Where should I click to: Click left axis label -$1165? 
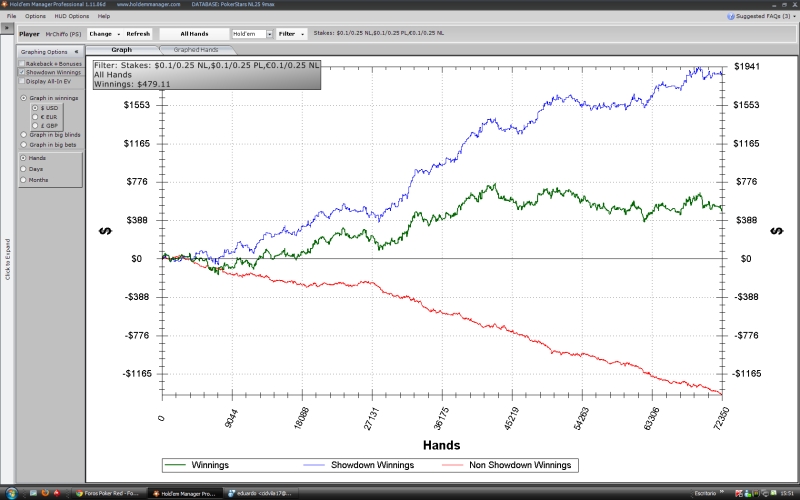(x=137, y=374)
